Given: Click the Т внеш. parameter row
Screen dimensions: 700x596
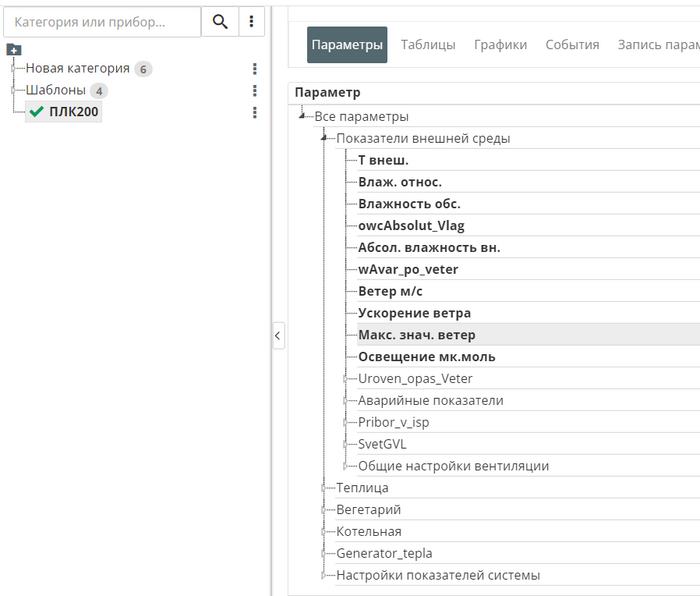Looking at the screenshot, I should click(x=383, y=160).
